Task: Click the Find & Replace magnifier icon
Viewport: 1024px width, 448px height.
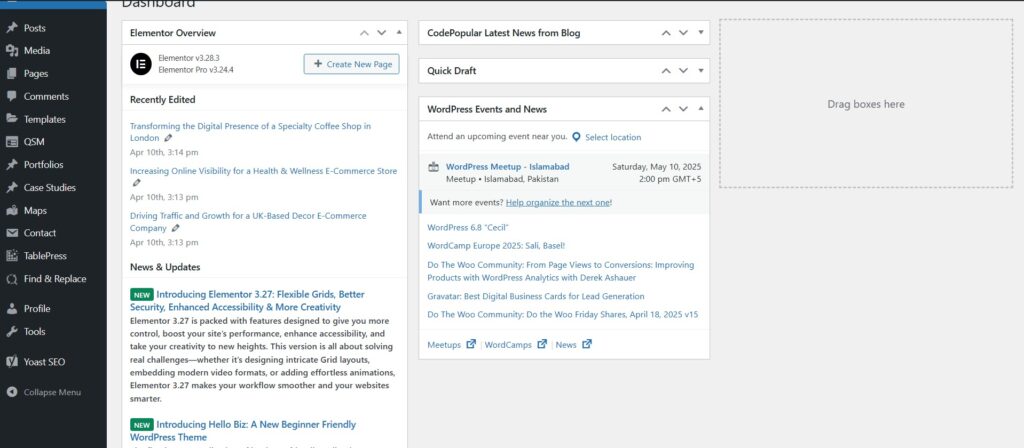Action: (12, 279)
